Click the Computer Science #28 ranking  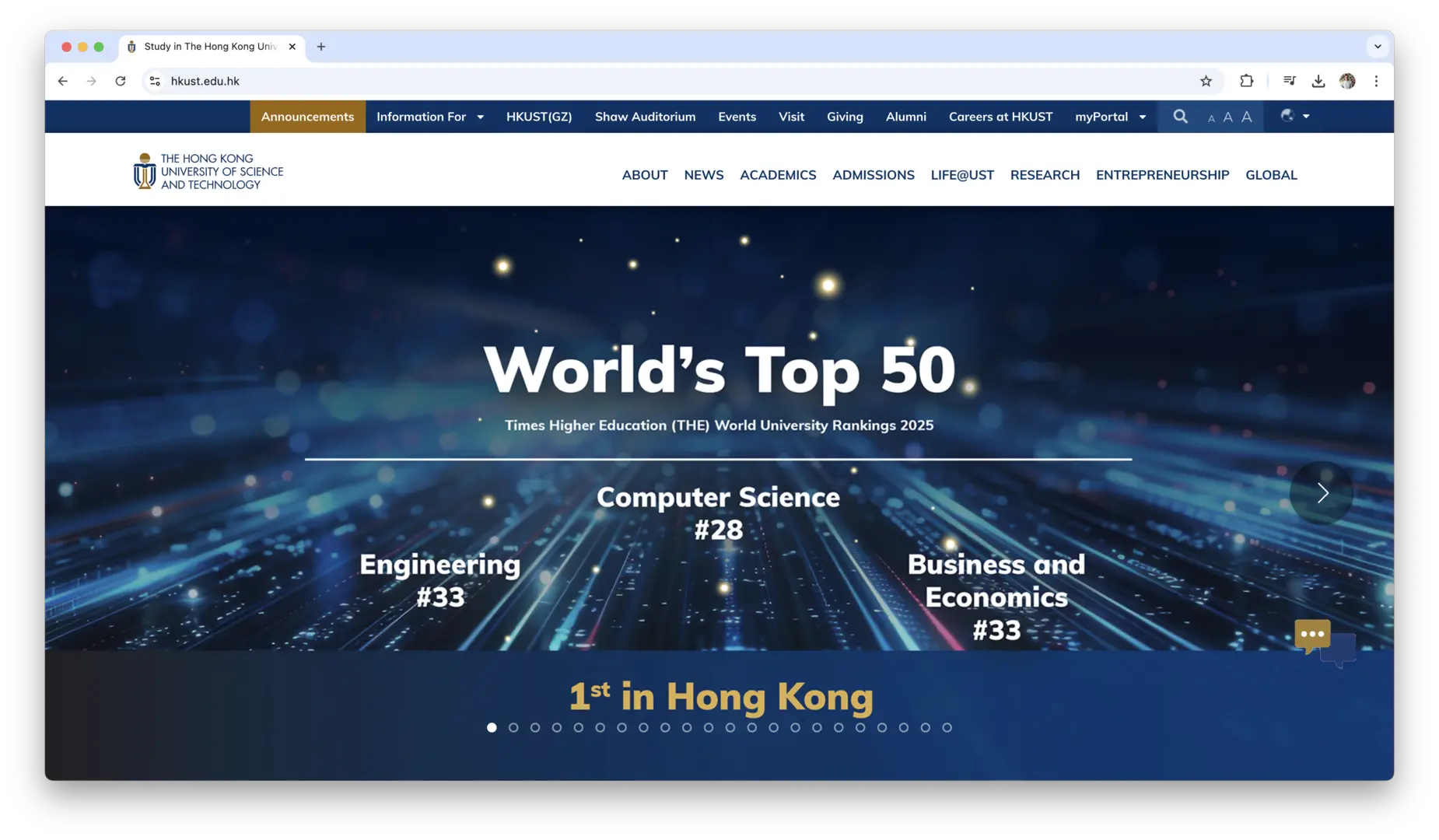click(718, 513)
